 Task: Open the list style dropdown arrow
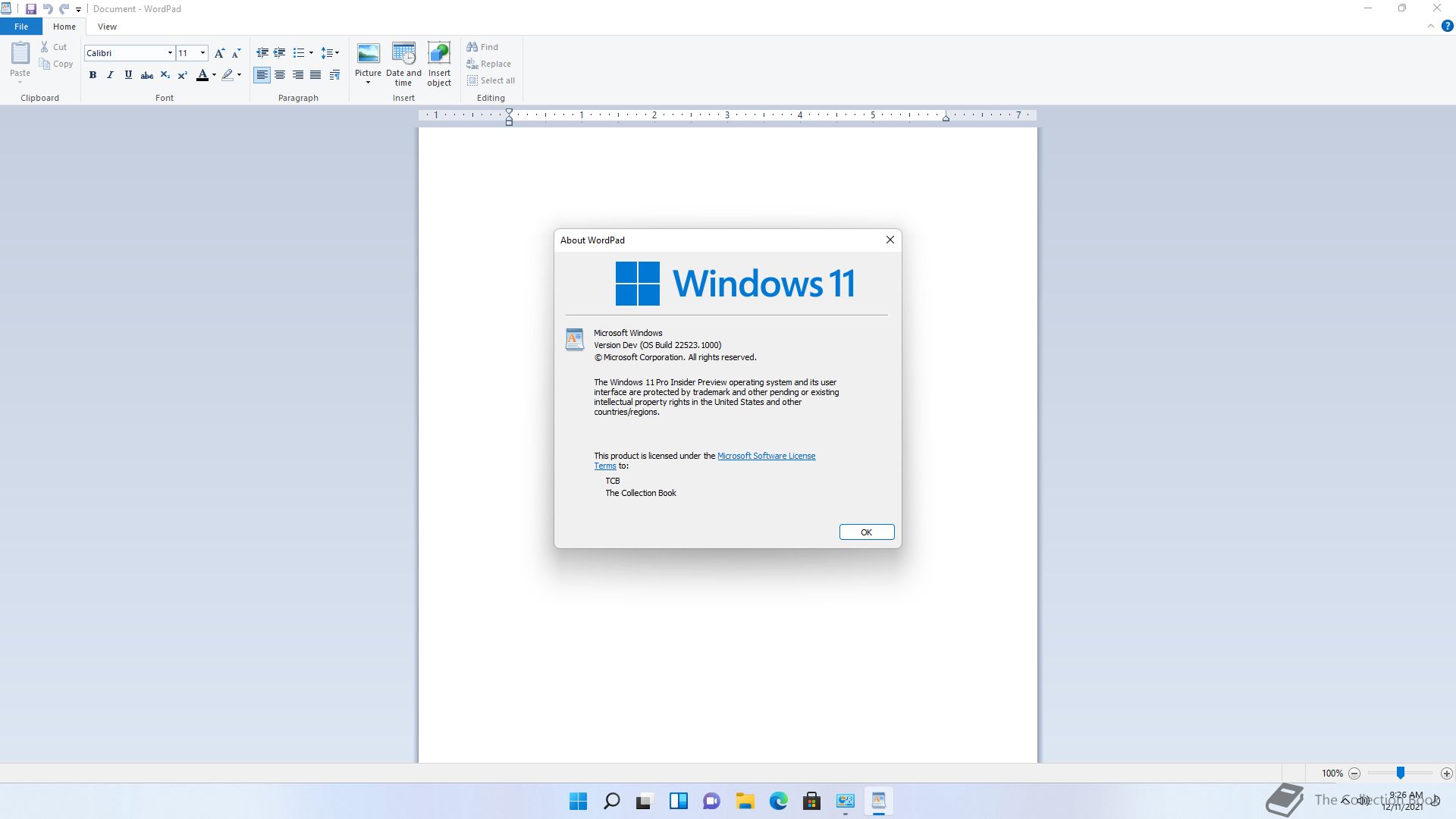[311, 53]
